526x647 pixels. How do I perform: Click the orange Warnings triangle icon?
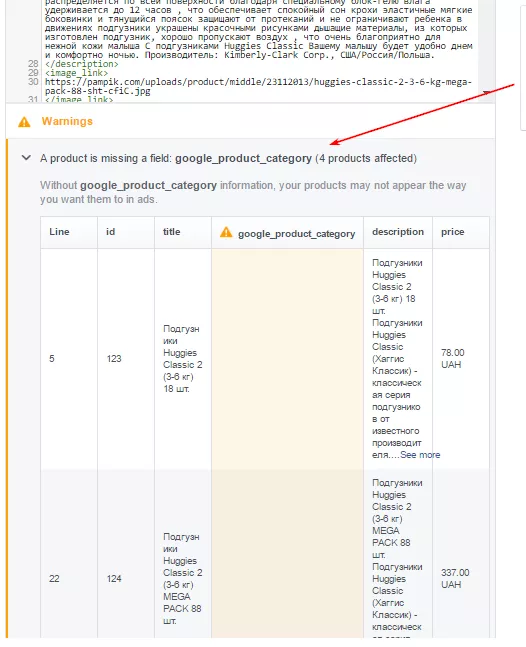[x=24, y=122]
